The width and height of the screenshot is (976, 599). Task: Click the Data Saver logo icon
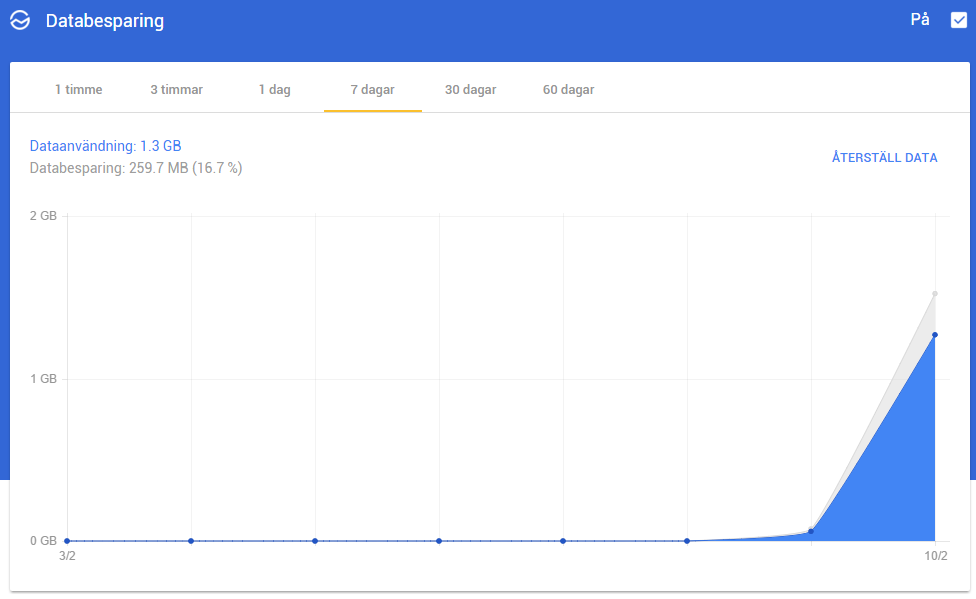pyautogui.click(x=20, y=20)
